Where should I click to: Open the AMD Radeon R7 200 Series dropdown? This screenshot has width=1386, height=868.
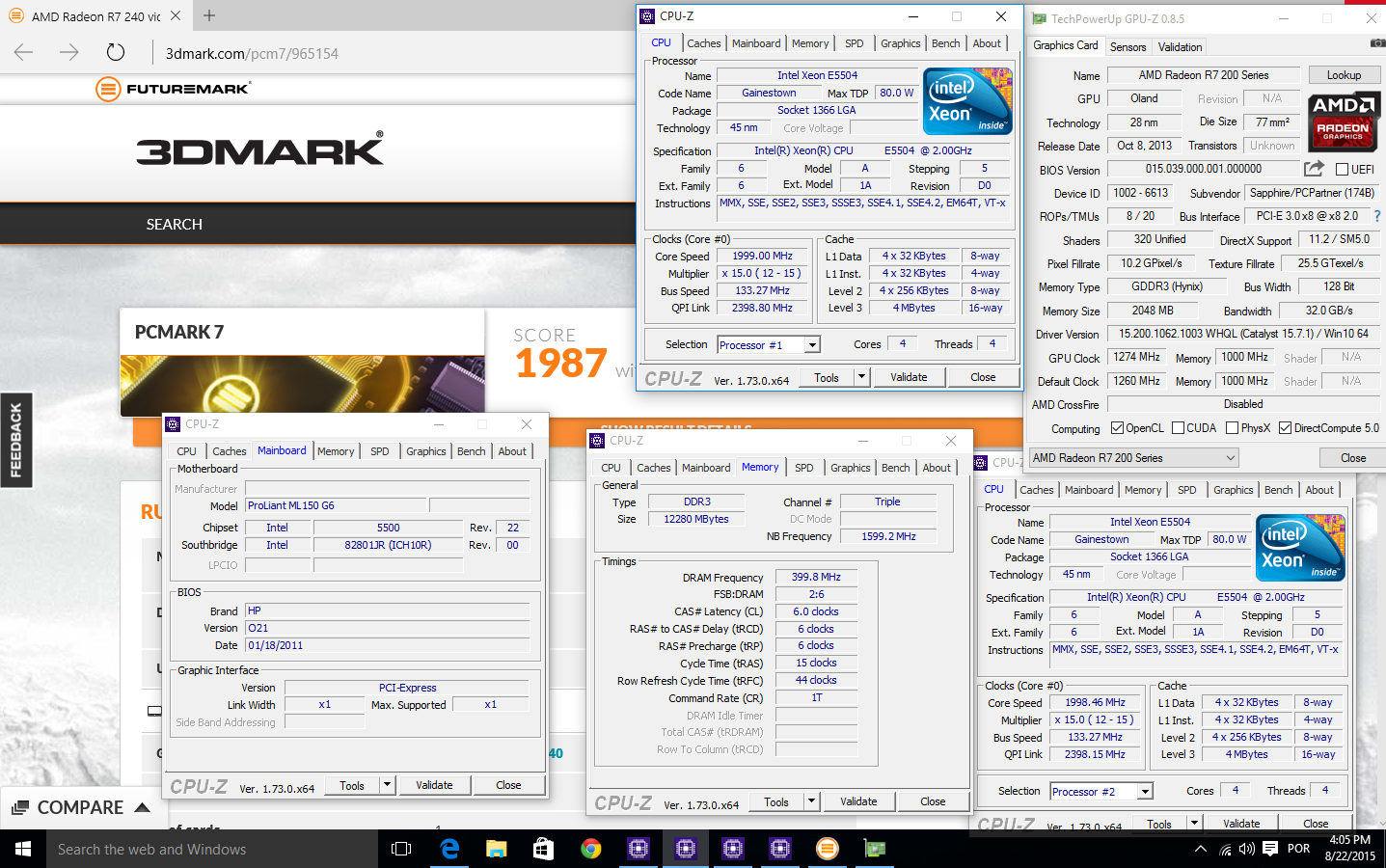[x=1133, y=458]
